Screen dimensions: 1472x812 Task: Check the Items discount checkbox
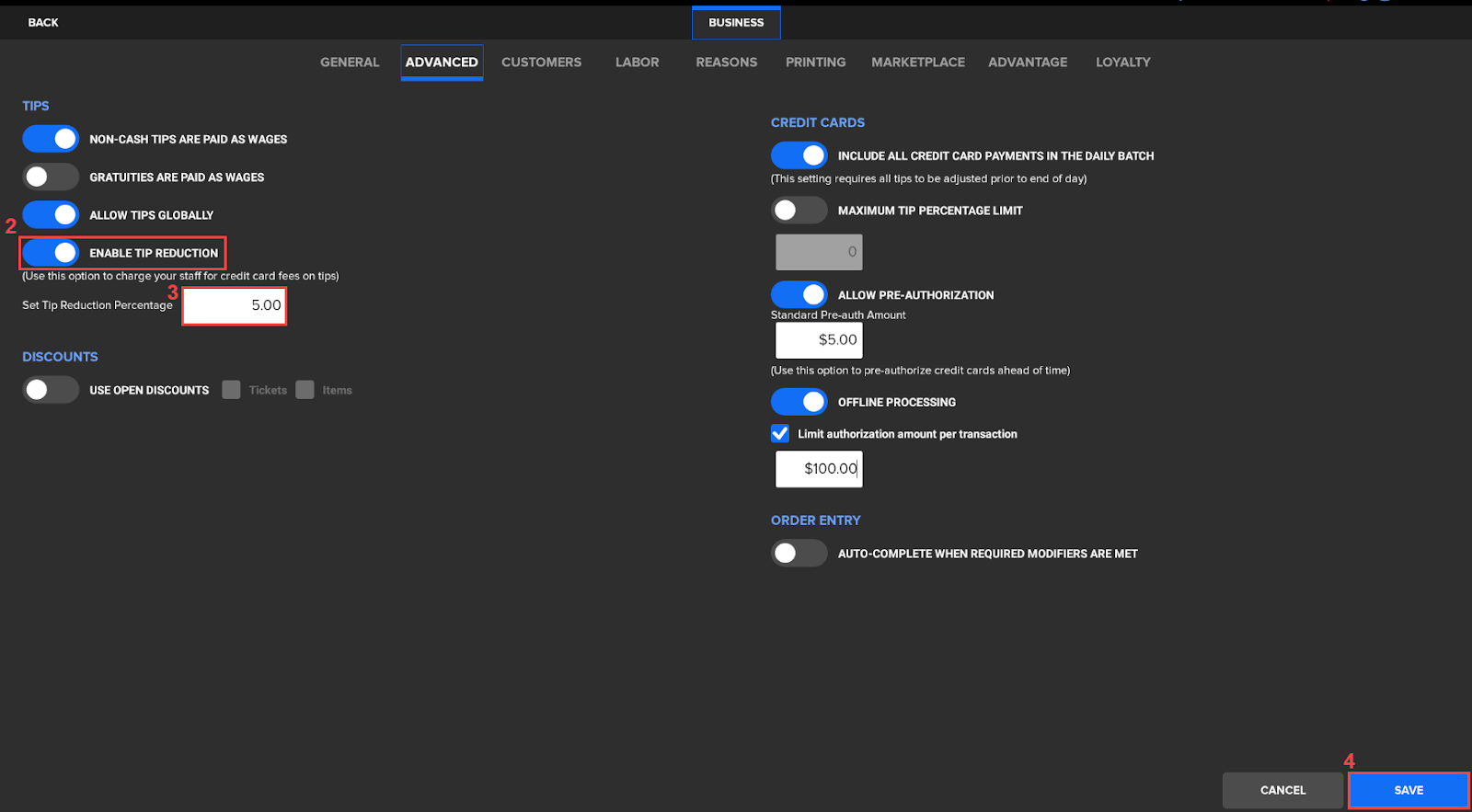coord(305,390)
